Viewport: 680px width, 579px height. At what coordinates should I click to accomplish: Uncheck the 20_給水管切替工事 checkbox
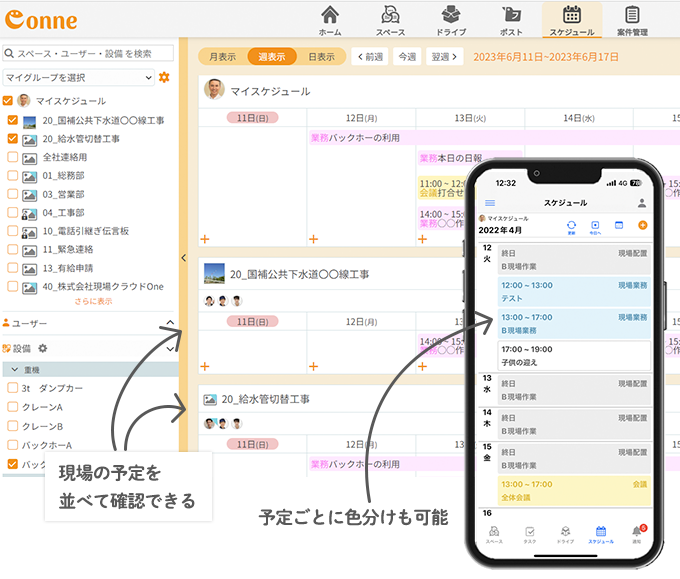pyautogui.click(x=13, y=139)
